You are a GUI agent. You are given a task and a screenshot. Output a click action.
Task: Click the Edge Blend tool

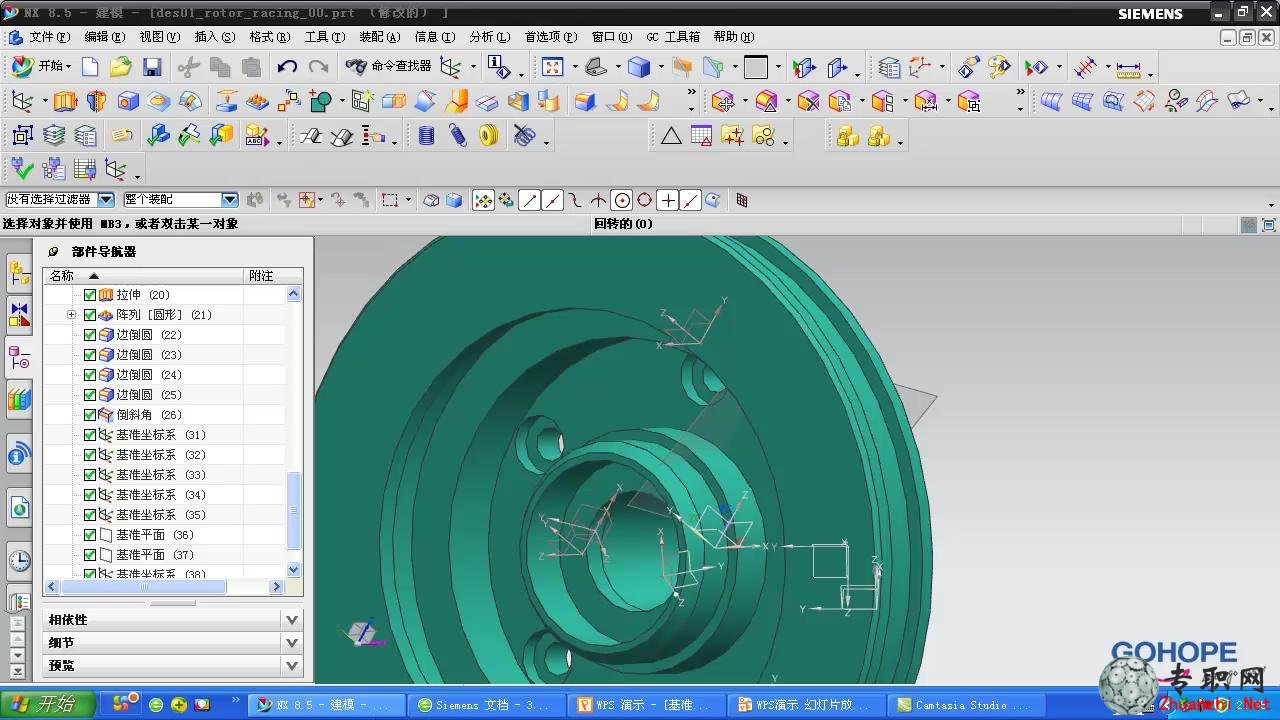(x=585, y=101)
